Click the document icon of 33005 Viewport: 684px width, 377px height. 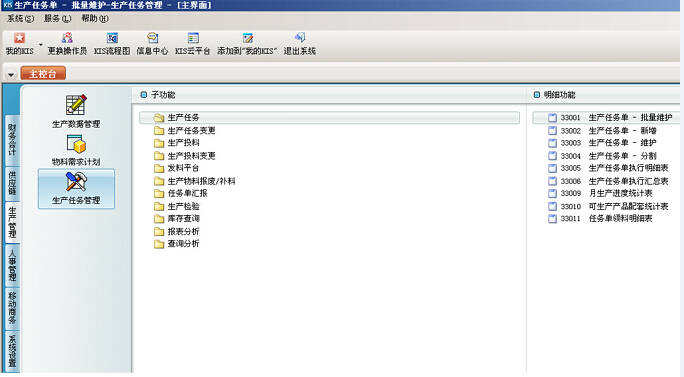tap(552, 168)
